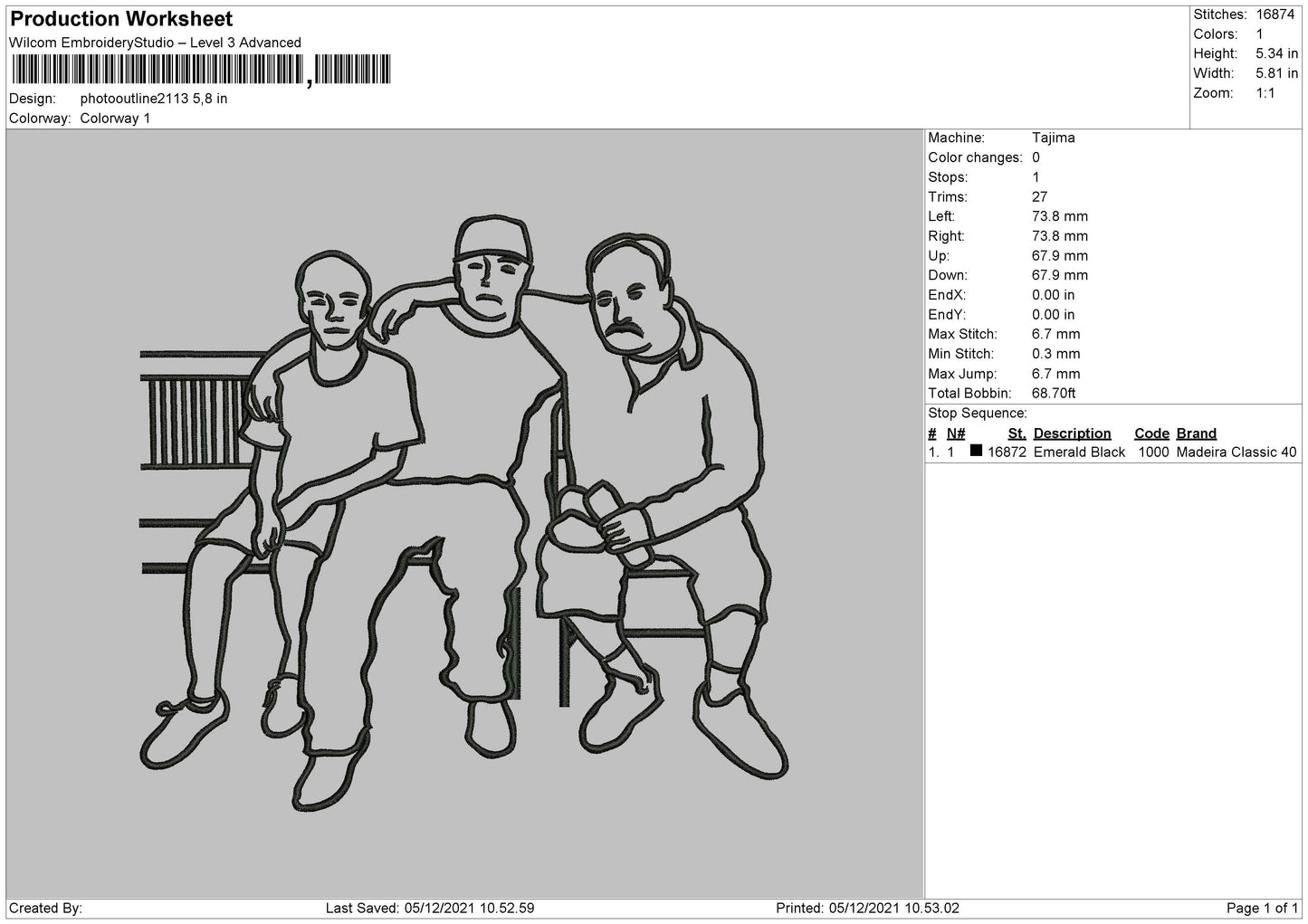
Task: Click the Min Stitch value '0.3 mm'
Action: [1056, 354]
